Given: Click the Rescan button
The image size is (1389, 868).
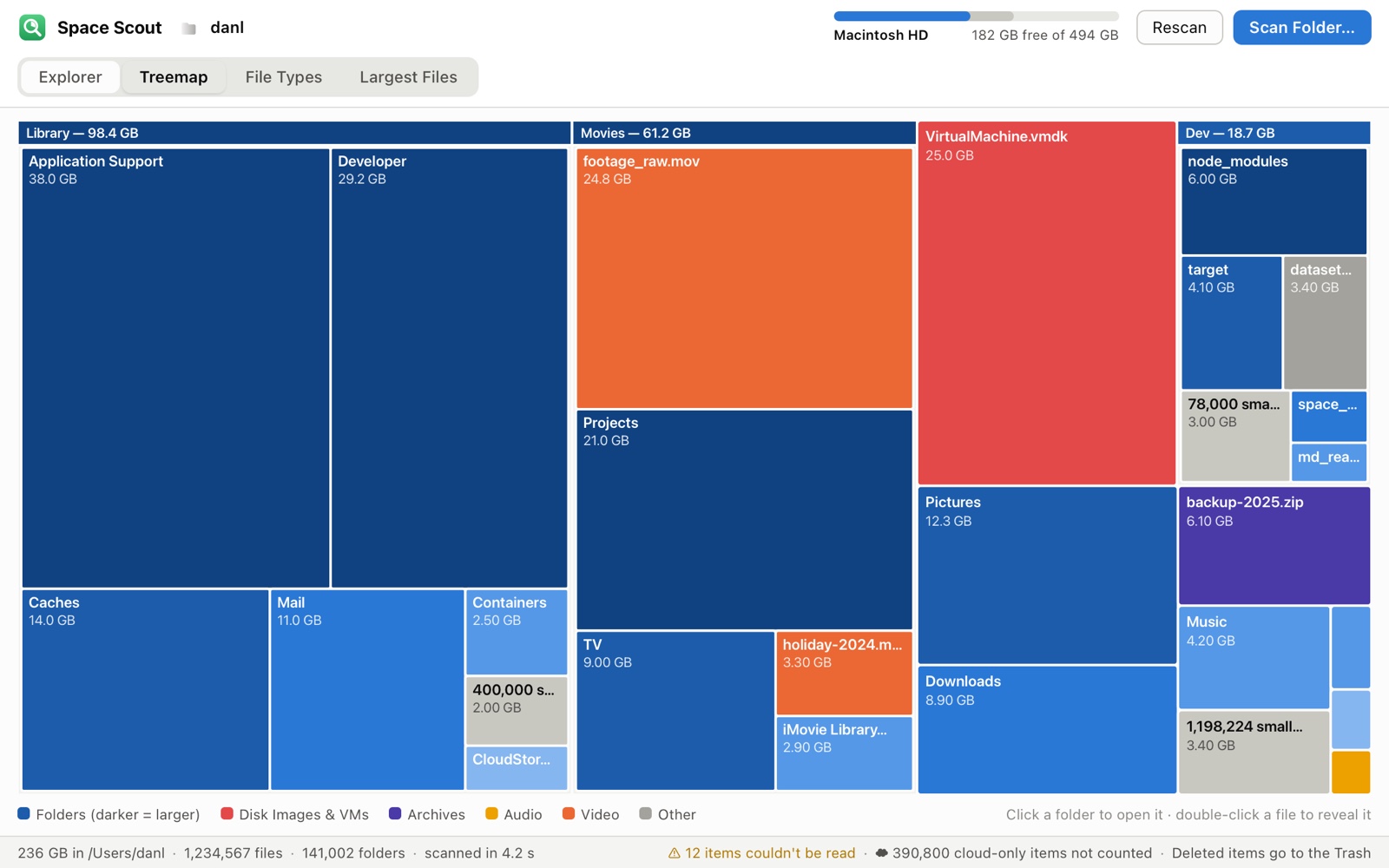Looking at the screenshot, I should pos(1179,28).
